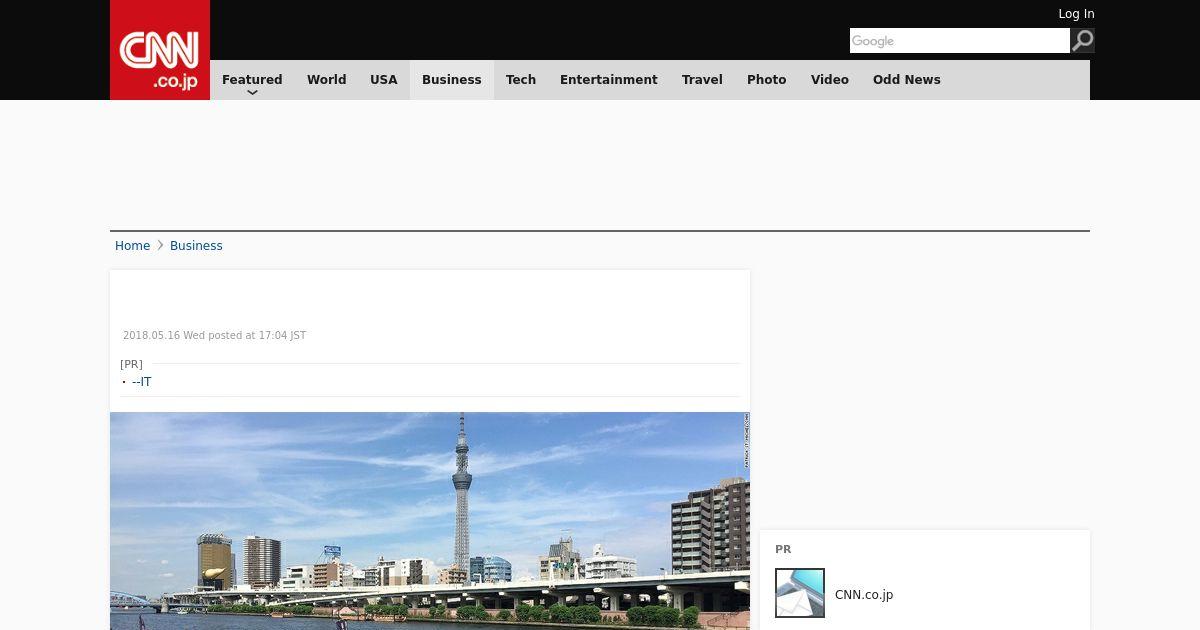Open the Video section

coord(830,80)
